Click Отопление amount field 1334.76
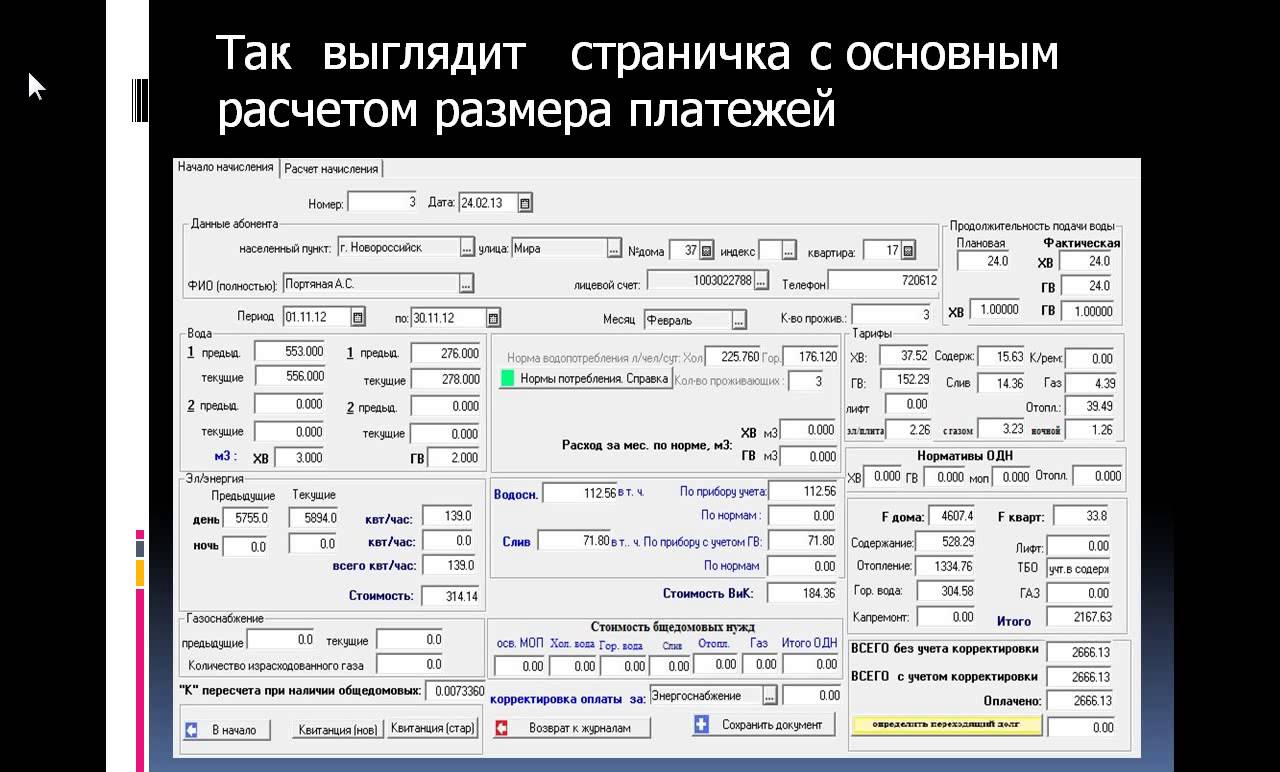1280x772 pixels. coord(946,567)
